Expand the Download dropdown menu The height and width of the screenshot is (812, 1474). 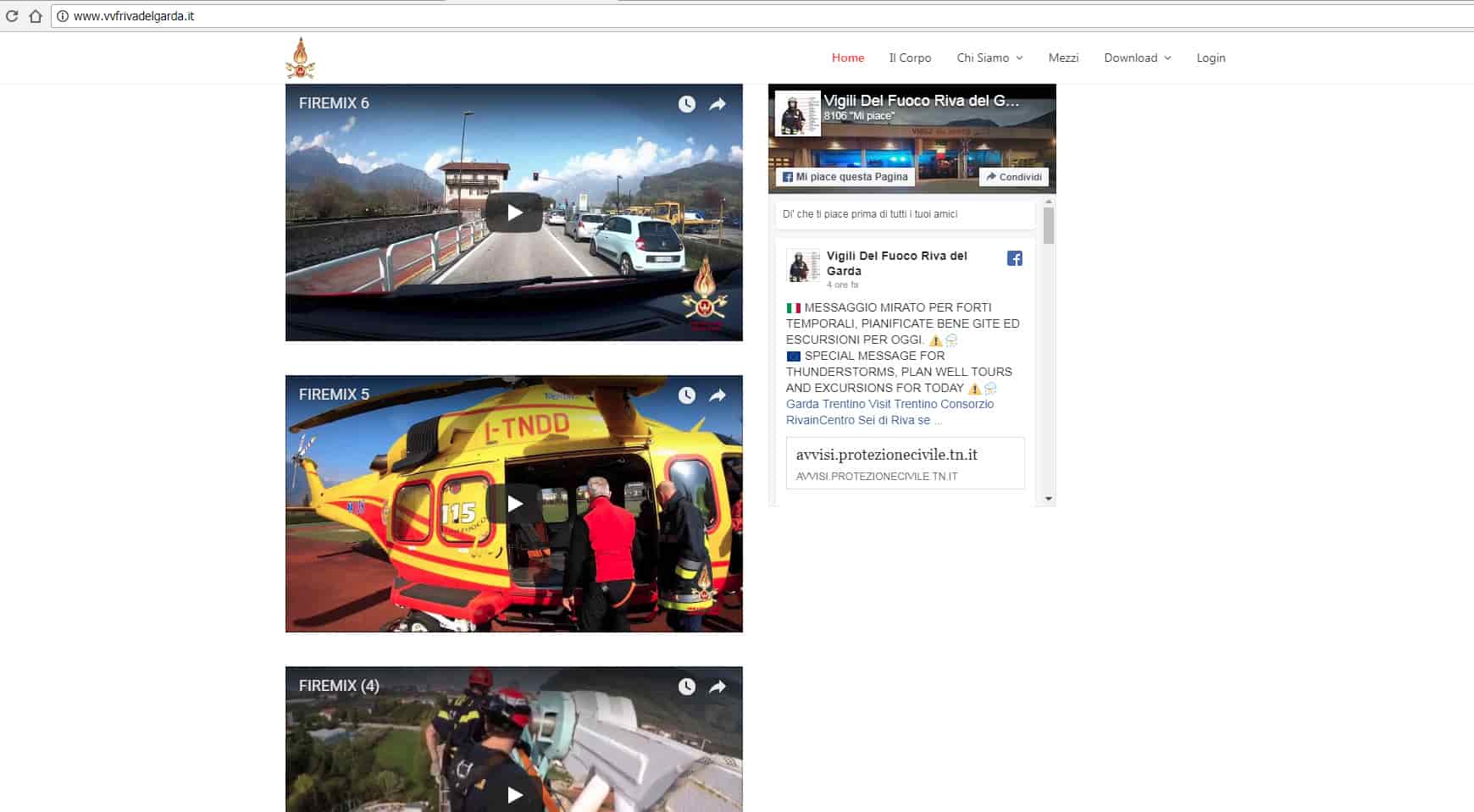coord(1138,58)
